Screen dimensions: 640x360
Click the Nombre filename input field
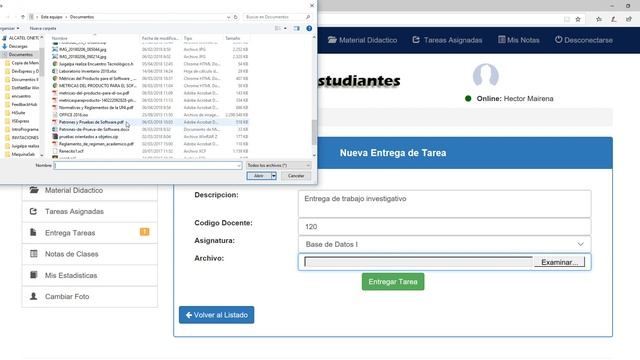tap(148, 165)
